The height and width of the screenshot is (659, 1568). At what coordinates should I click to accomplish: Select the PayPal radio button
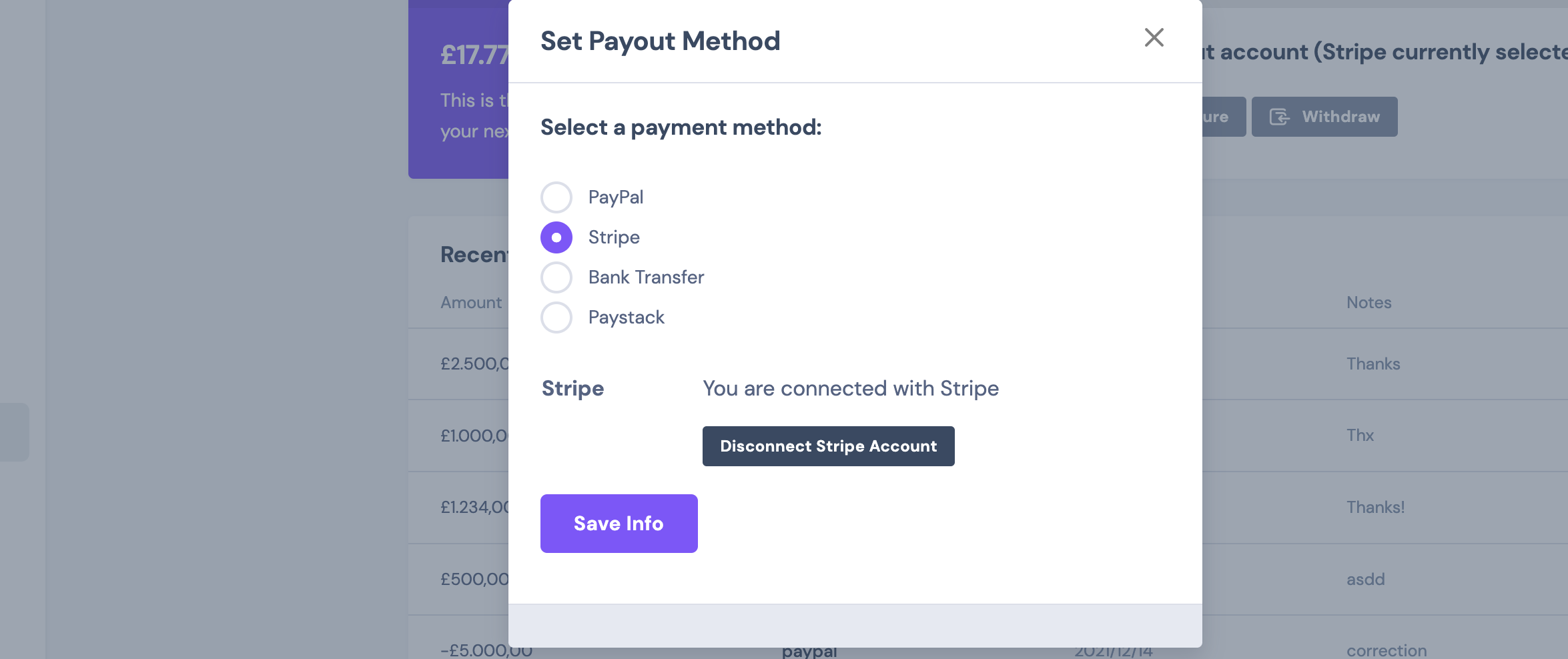click(x=556, y=197)
